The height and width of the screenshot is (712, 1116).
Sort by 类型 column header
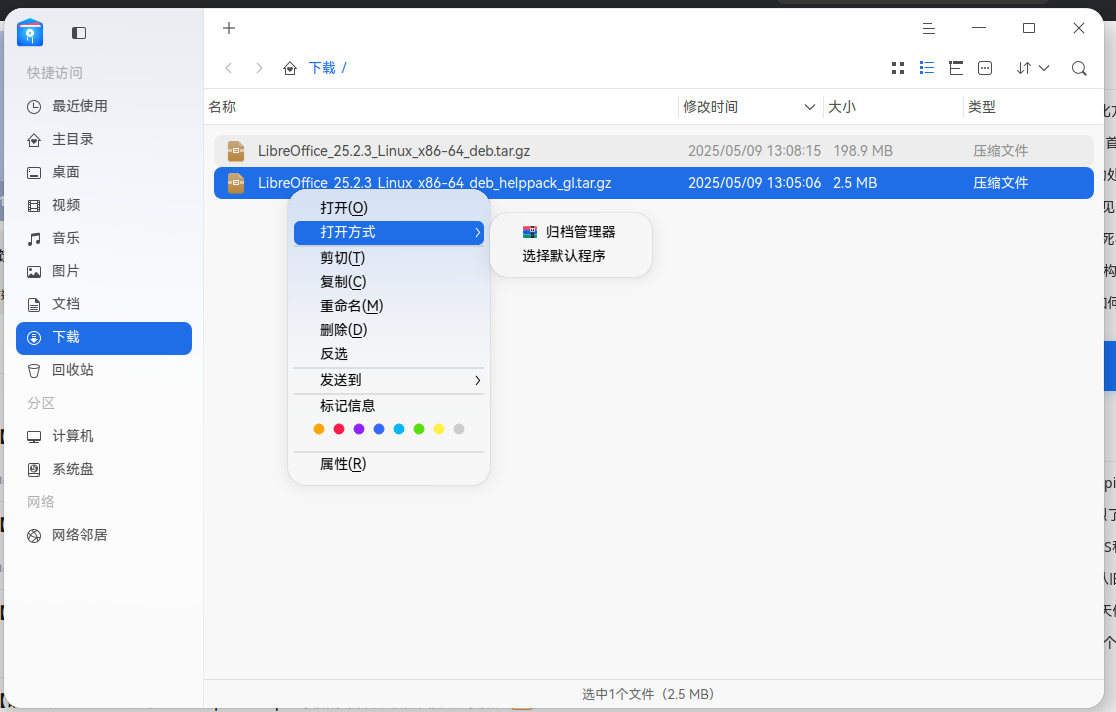(981, 107)
